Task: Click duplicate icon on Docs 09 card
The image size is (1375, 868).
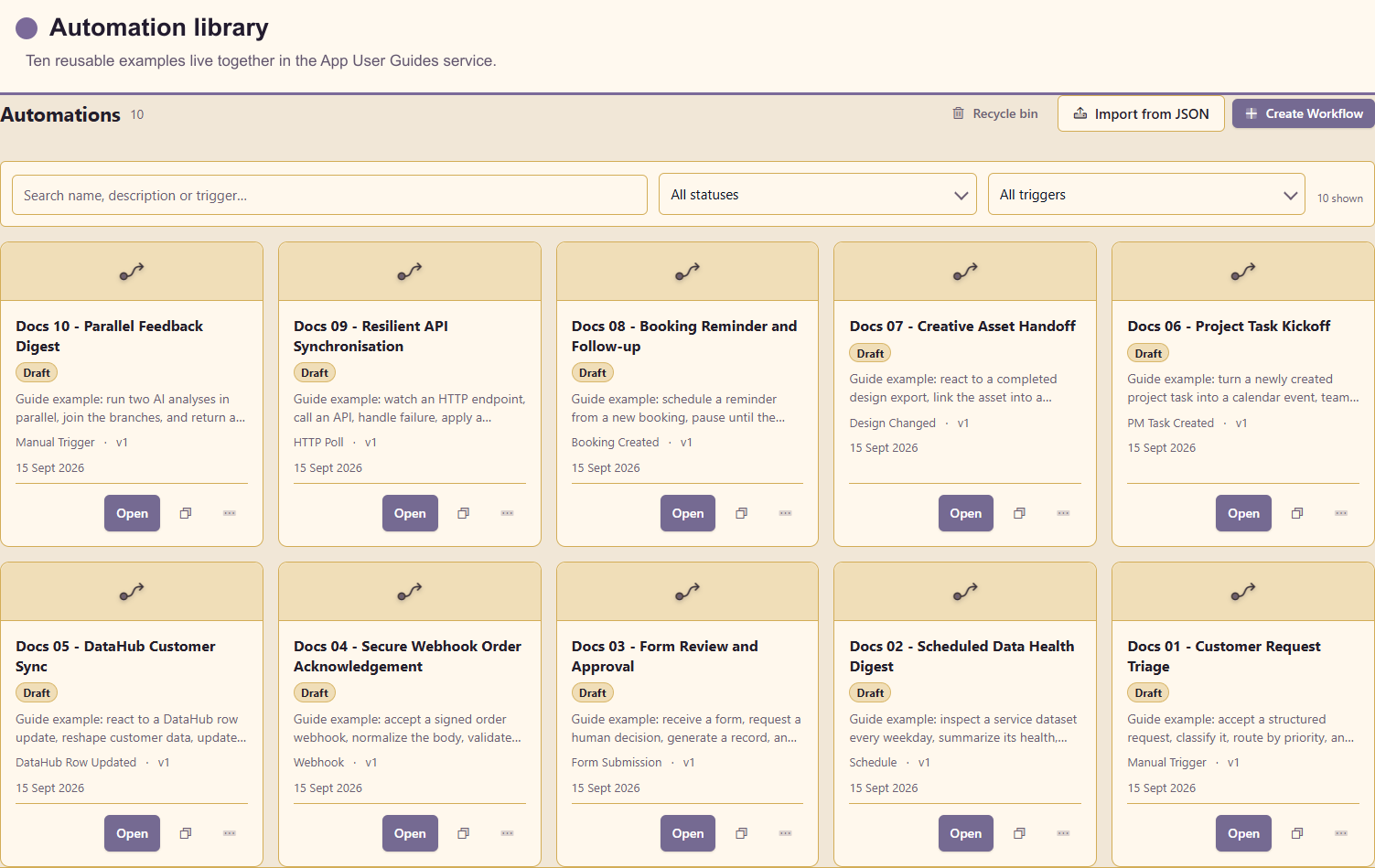Action: [x=464, y=513]
